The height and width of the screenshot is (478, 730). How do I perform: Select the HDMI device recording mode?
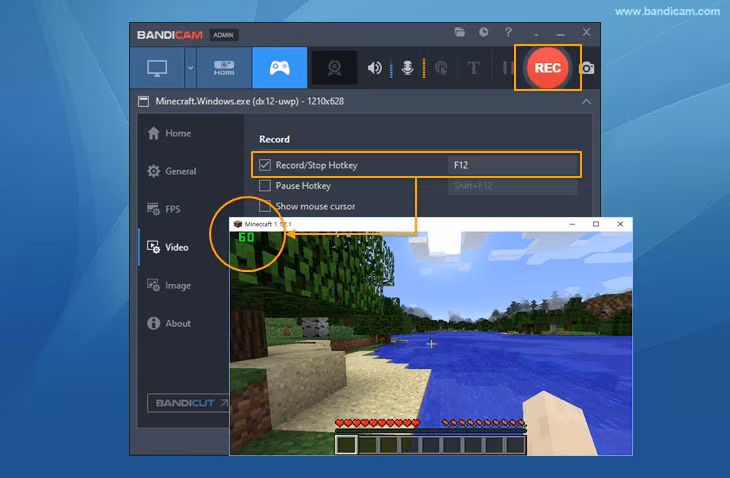224,68
